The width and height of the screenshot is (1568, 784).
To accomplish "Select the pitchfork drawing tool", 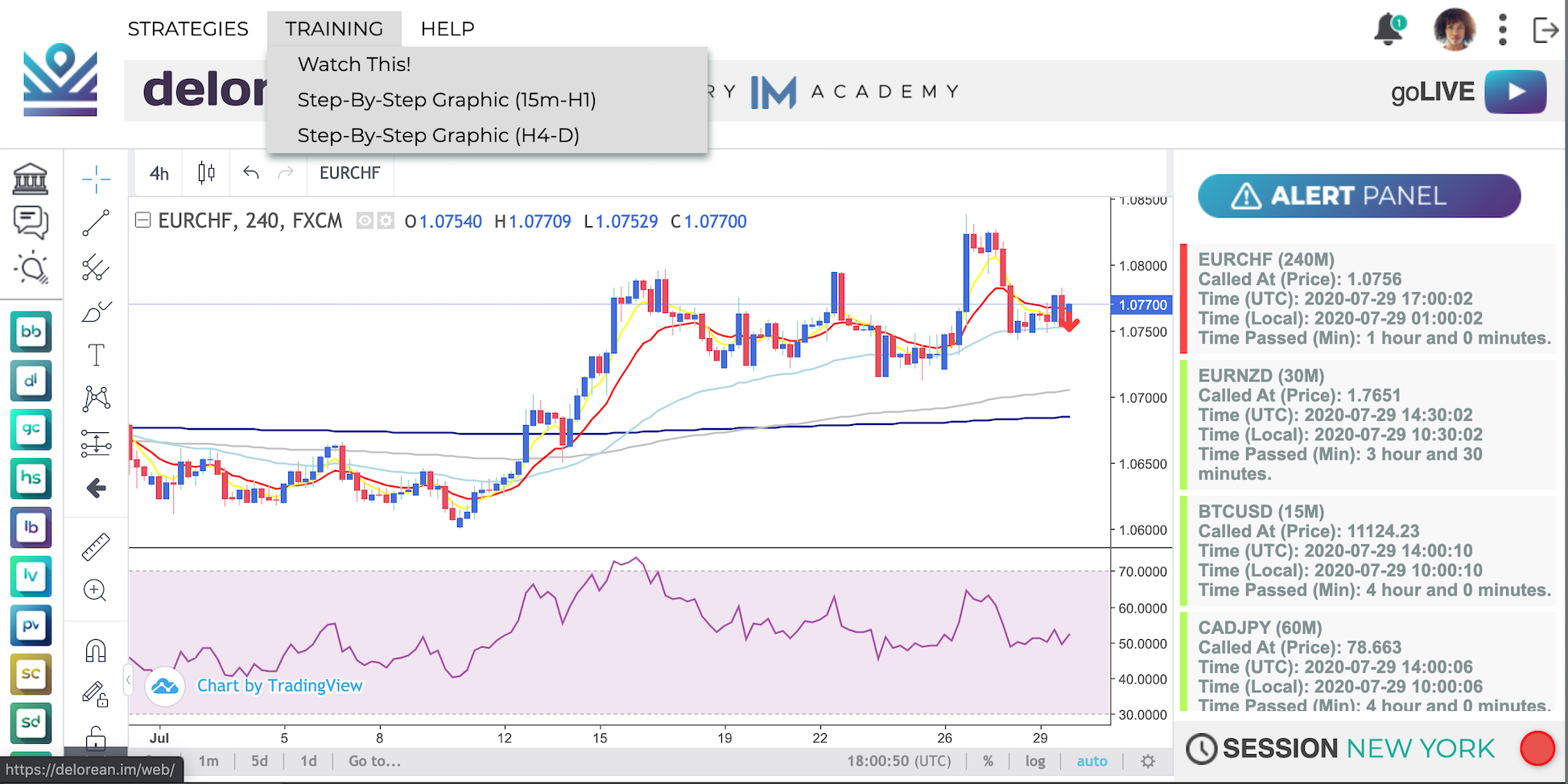I will pos(96,267).
